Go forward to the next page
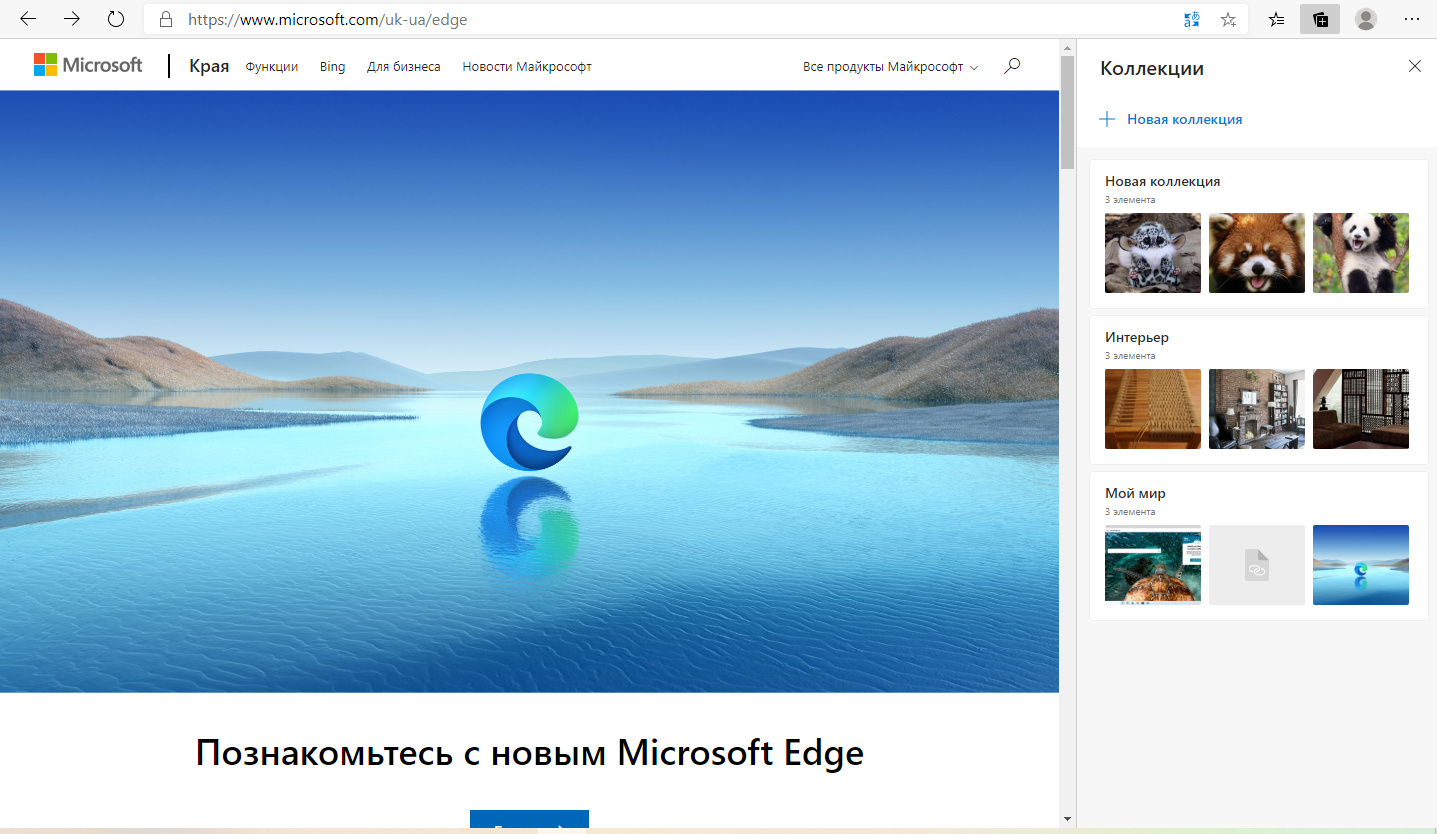Viewport: 1437px width, 834px height. point(72,19)
